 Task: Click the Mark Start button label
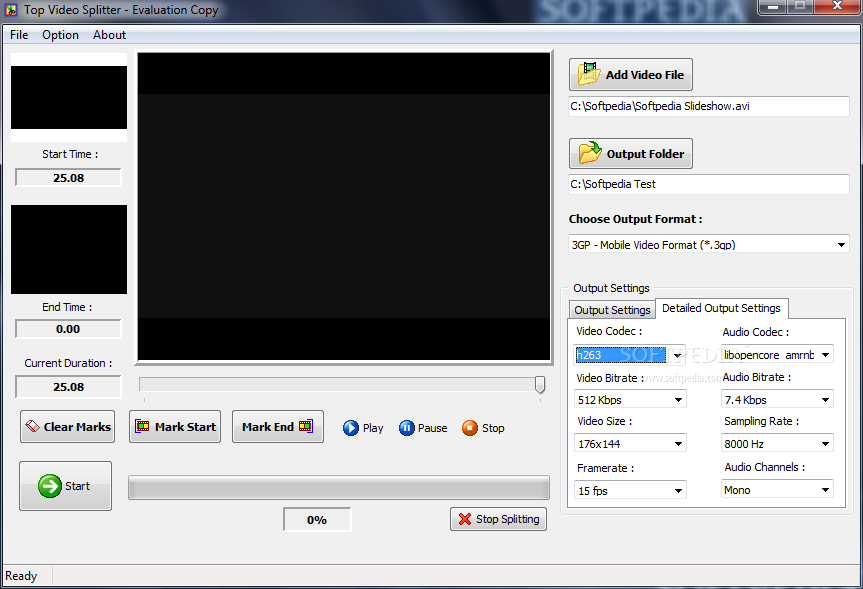coord(185,427)
